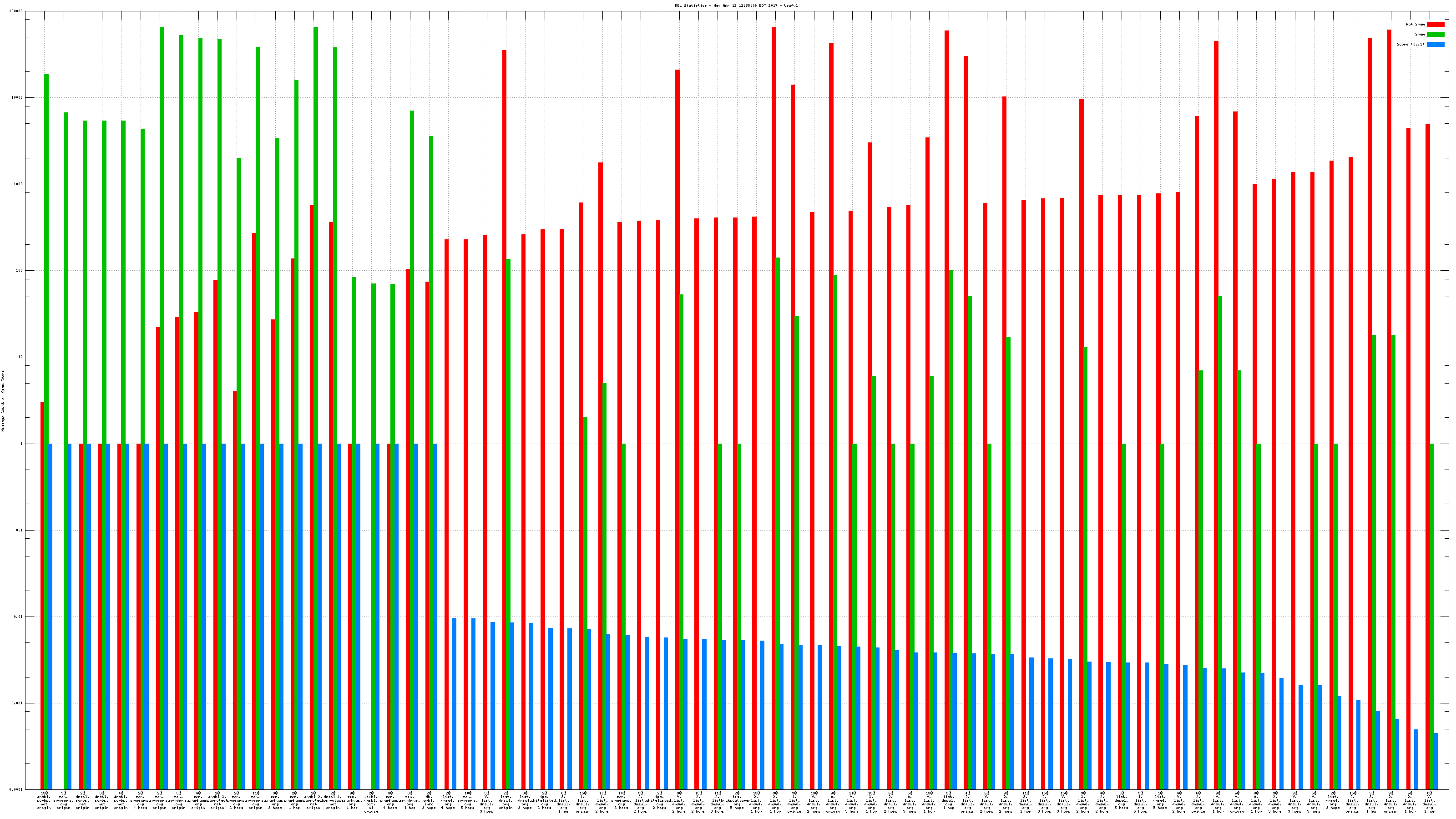Screen dimensions: 1456x819
Task: Click the blue Score (0..1) legend swatch
Action: coord(1435,44)
